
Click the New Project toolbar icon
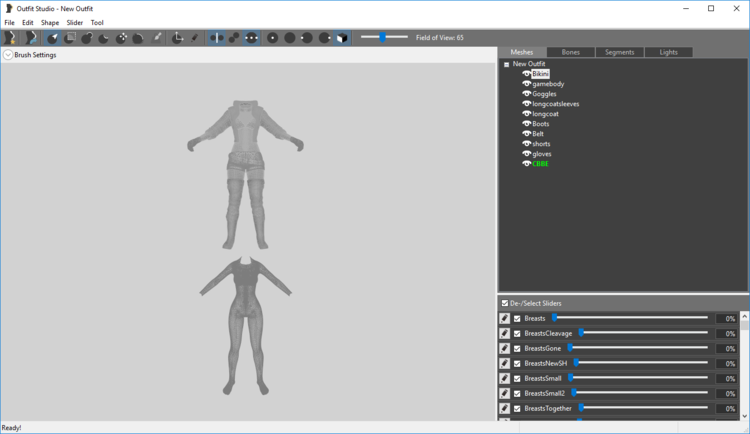point(10,38)
